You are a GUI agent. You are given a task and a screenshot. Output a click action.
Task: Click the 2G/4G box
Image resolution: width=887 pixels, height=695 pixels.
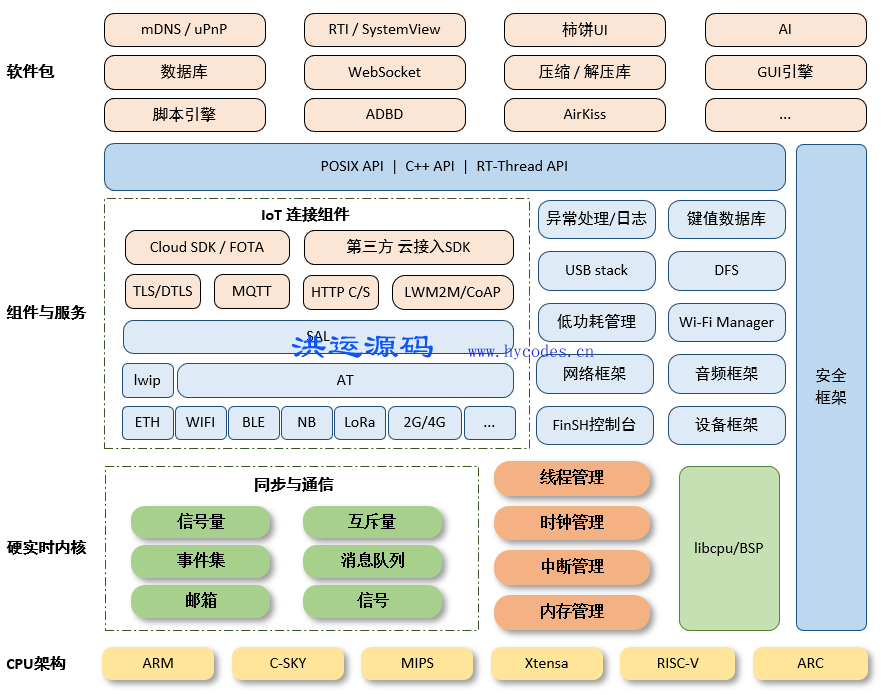point(424,423)
